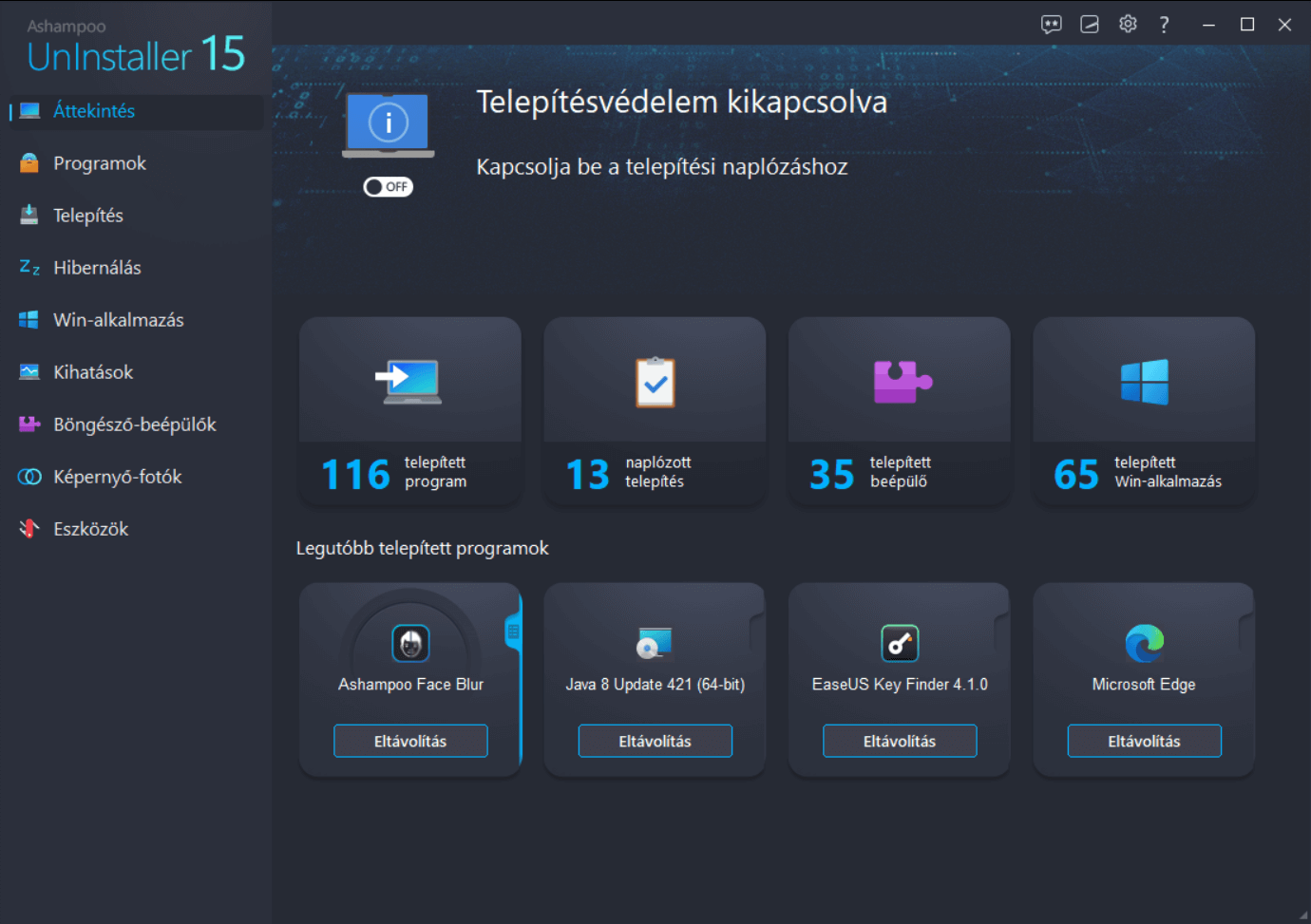
Task: Click the Programok lock bag icon
Action: tap(29, 163)
